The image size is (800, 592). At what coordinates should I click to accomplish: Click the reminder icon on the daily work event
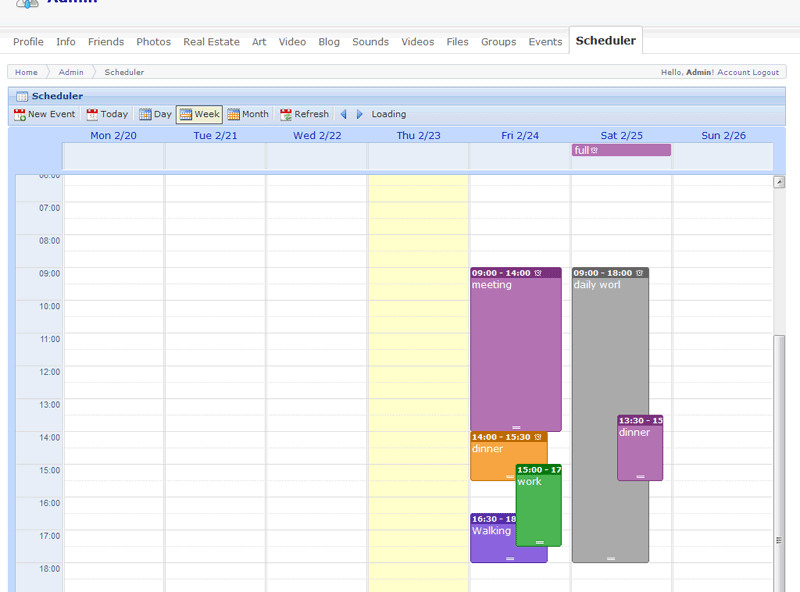(x=639, y=273)
